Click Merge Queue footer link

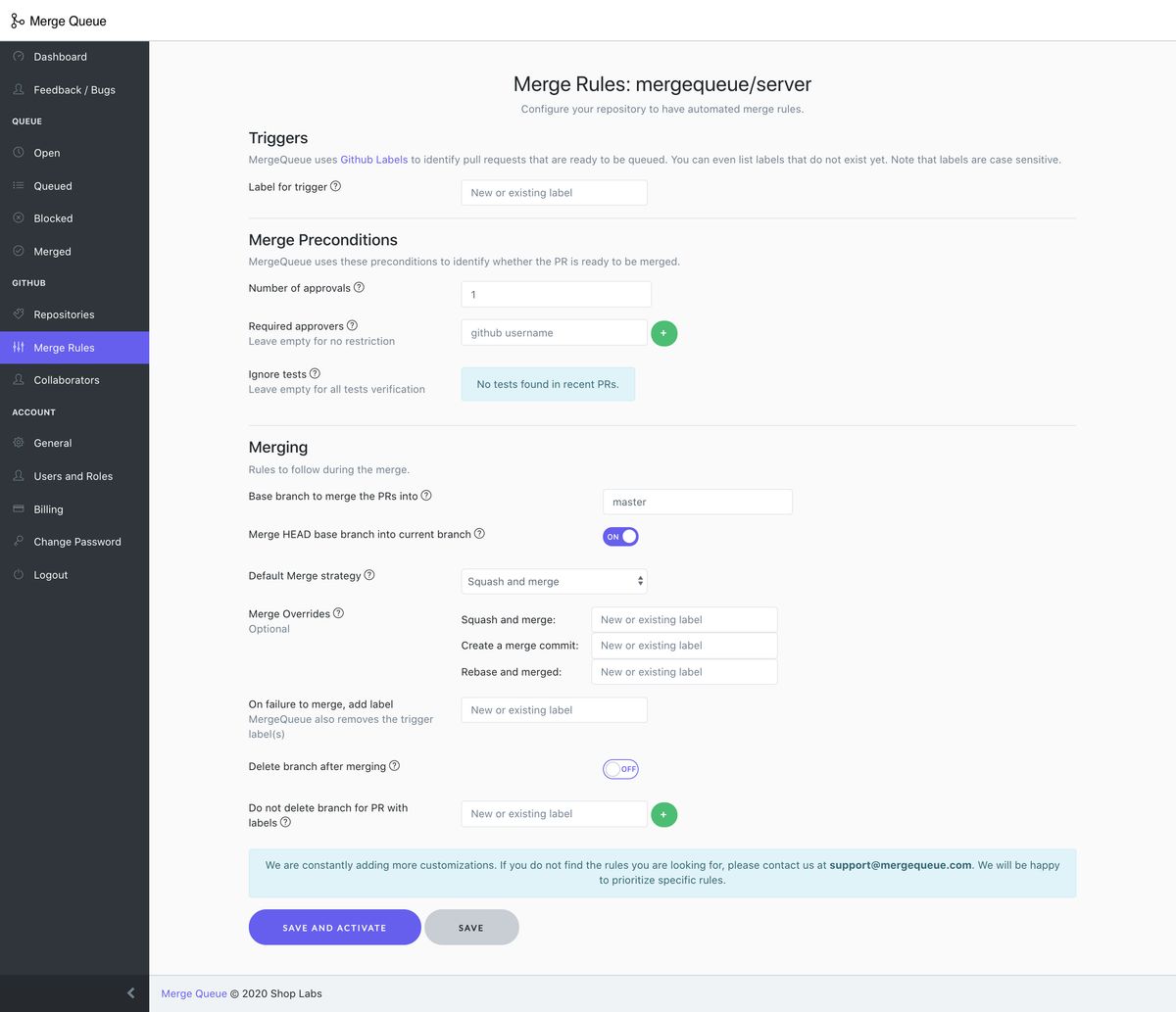(x=194, y=993)
